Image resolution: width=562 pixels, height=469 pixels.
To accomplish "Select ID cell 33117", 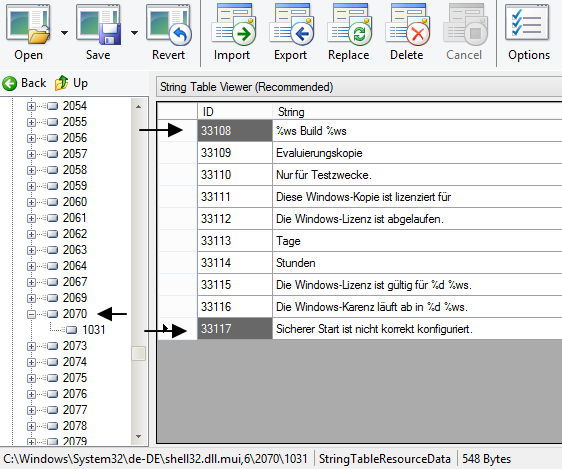I will tap(235, 329).
